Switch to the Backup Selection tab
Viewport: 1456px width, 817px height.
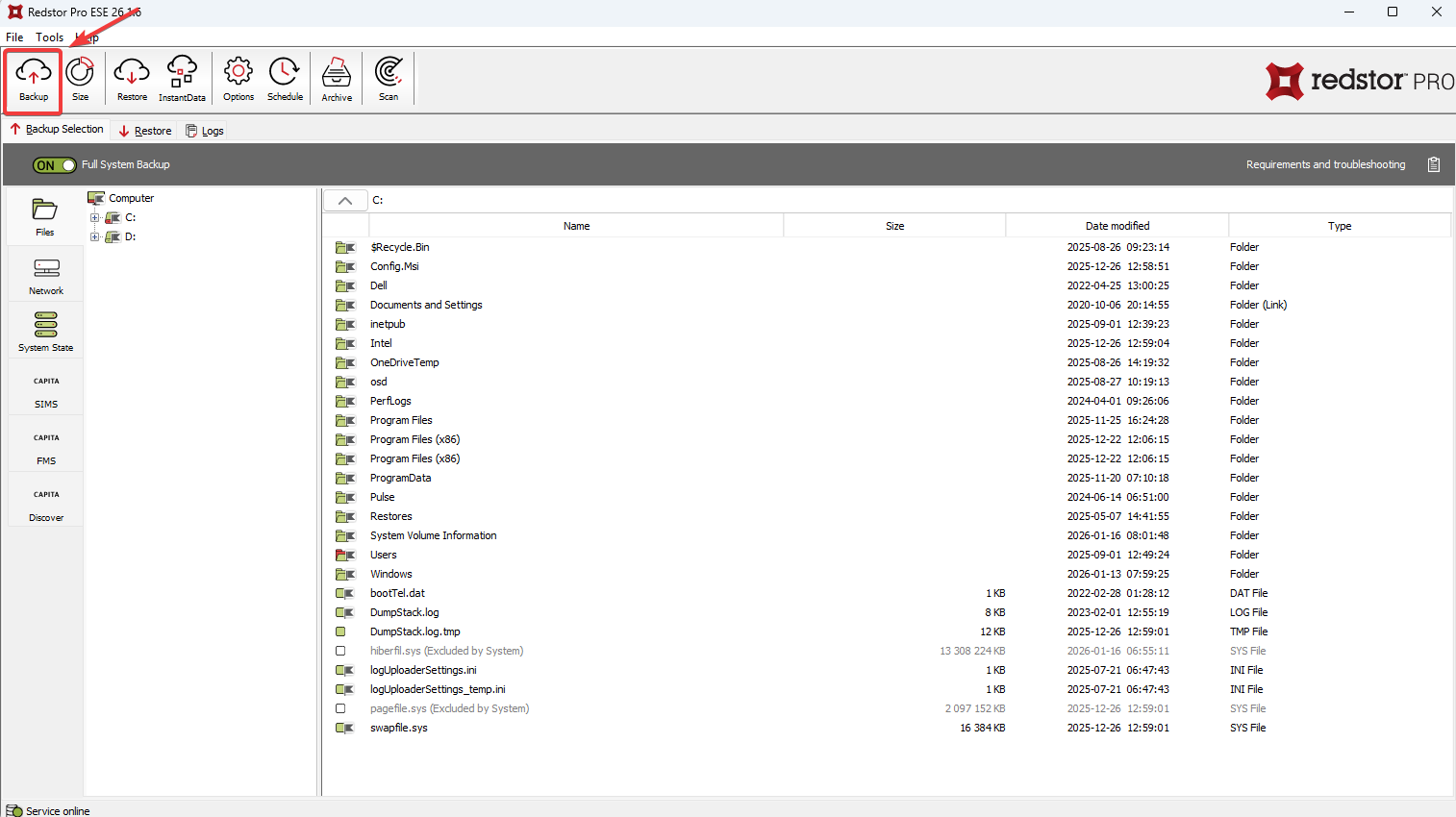[57, 129]
